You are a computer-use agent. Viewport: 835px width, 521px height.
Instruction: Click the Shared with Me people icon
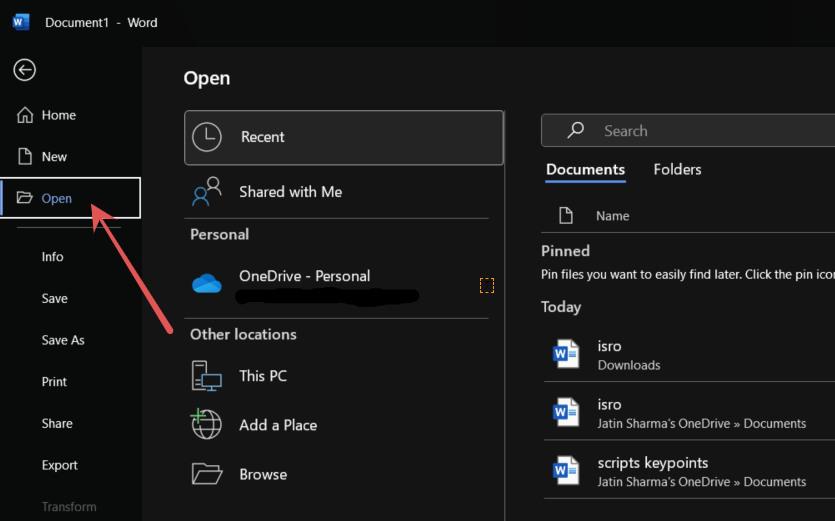tap(207, 191)
